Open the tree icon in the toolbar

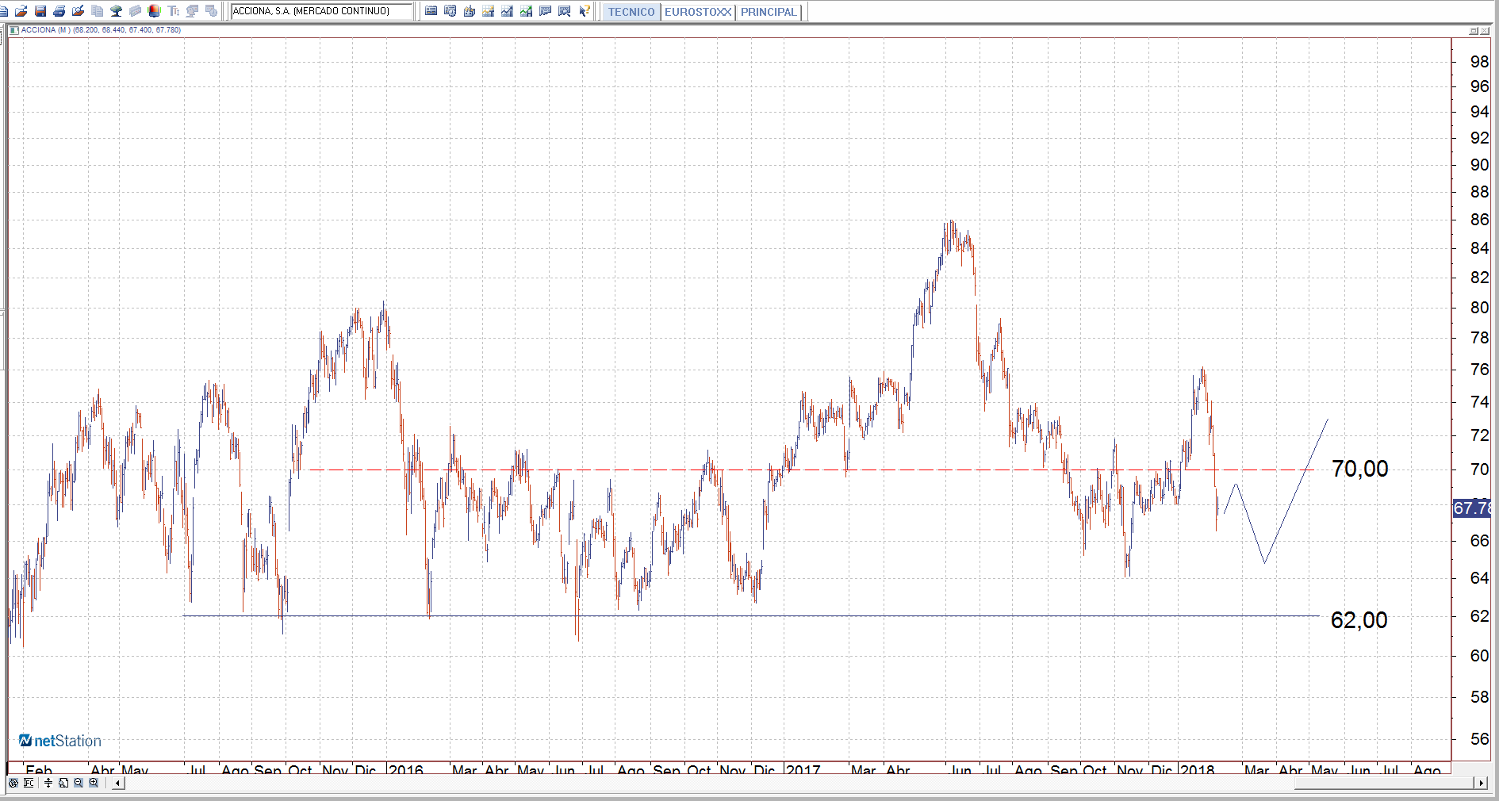pyautogui.click(x=116, y=11)
